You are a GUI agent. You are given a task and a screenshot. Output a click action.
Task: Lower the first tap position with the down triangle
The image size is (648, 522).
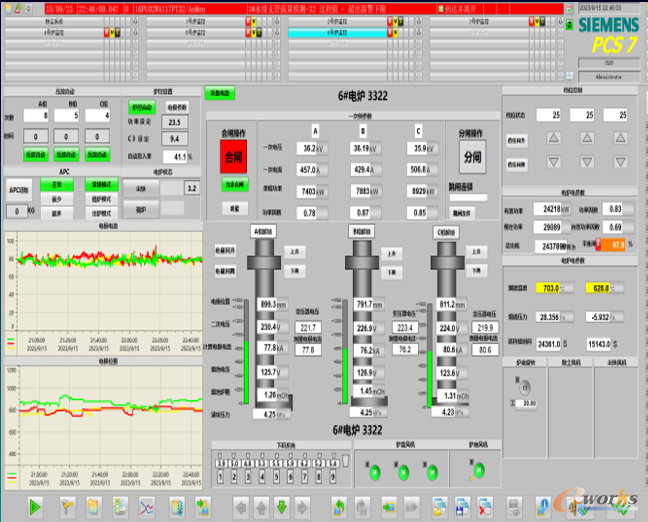point(554,162)
